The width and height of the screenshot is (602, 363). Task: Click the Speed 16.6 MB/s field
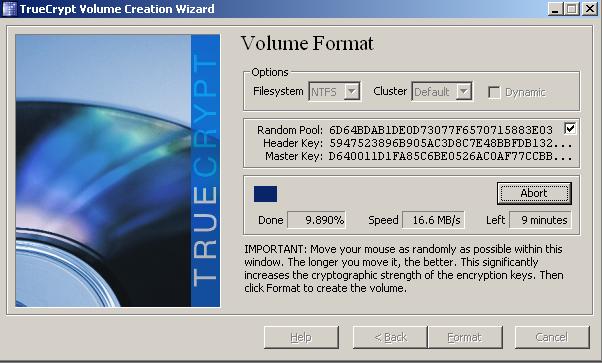coord(433,220)
